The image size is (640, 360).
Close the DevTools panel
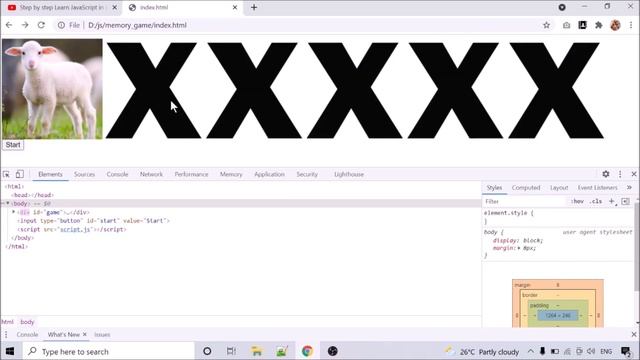pos(634,174)
